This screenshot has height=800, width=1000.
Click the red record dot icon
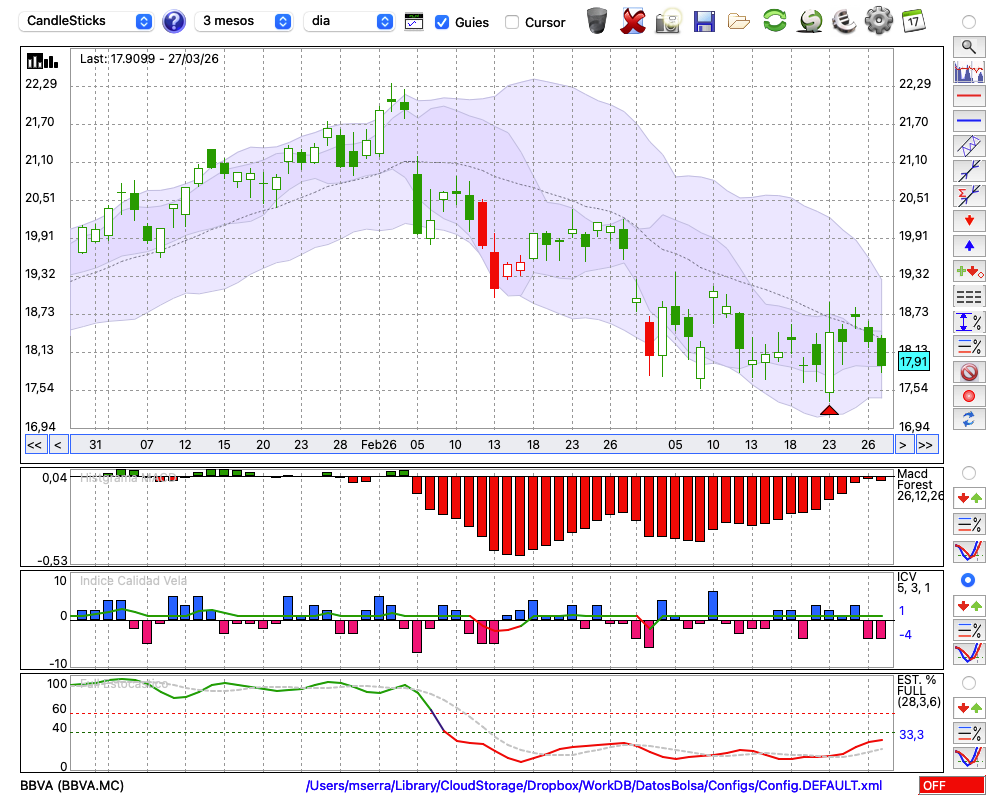[x=969, y=396]
